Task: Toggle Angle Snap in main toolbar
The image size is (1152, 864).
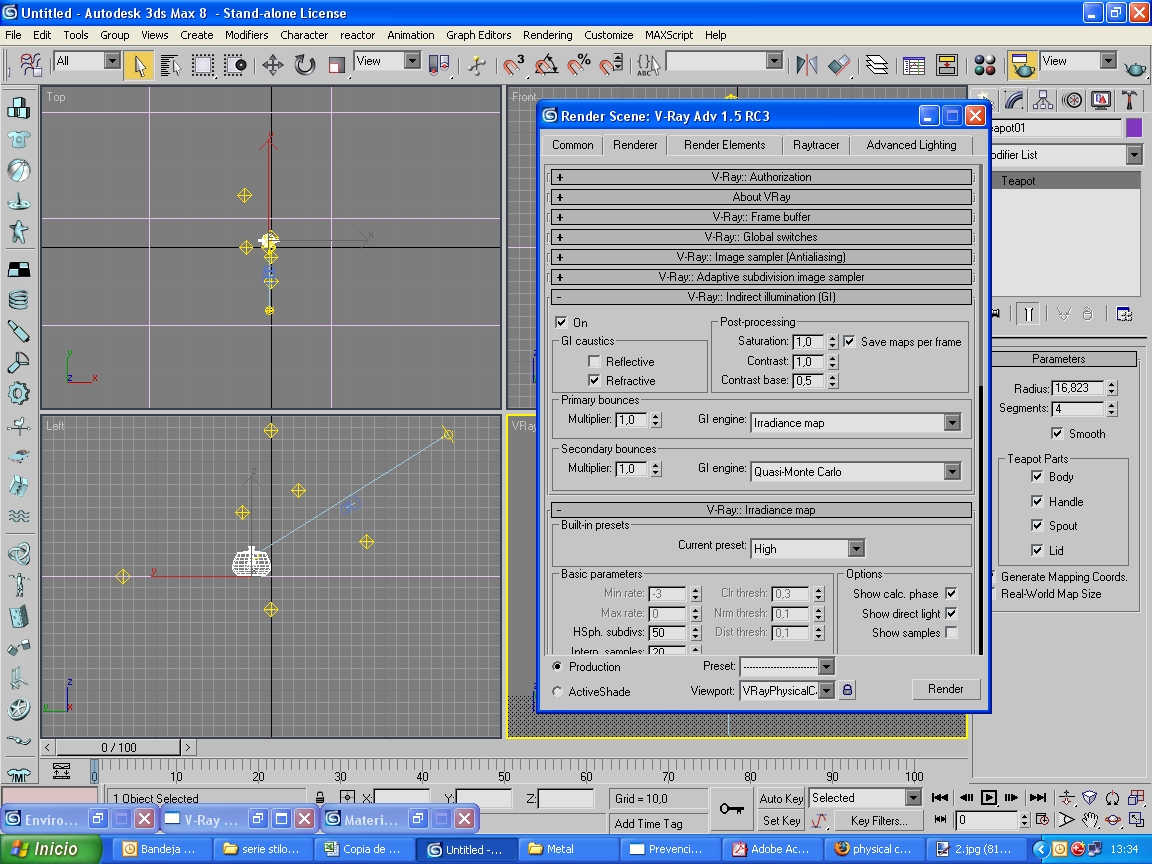Action: (x=546, y=65)
